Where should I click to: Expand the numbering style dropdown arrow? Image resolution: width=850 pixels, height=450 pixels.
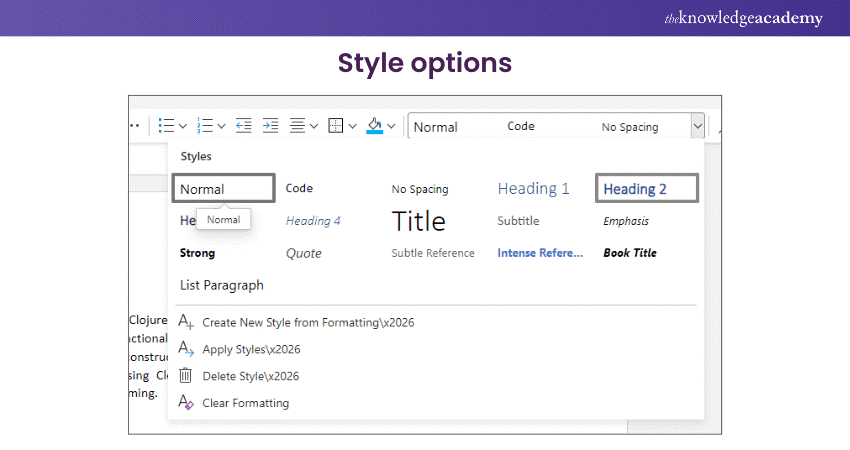(x=221, y=127)
